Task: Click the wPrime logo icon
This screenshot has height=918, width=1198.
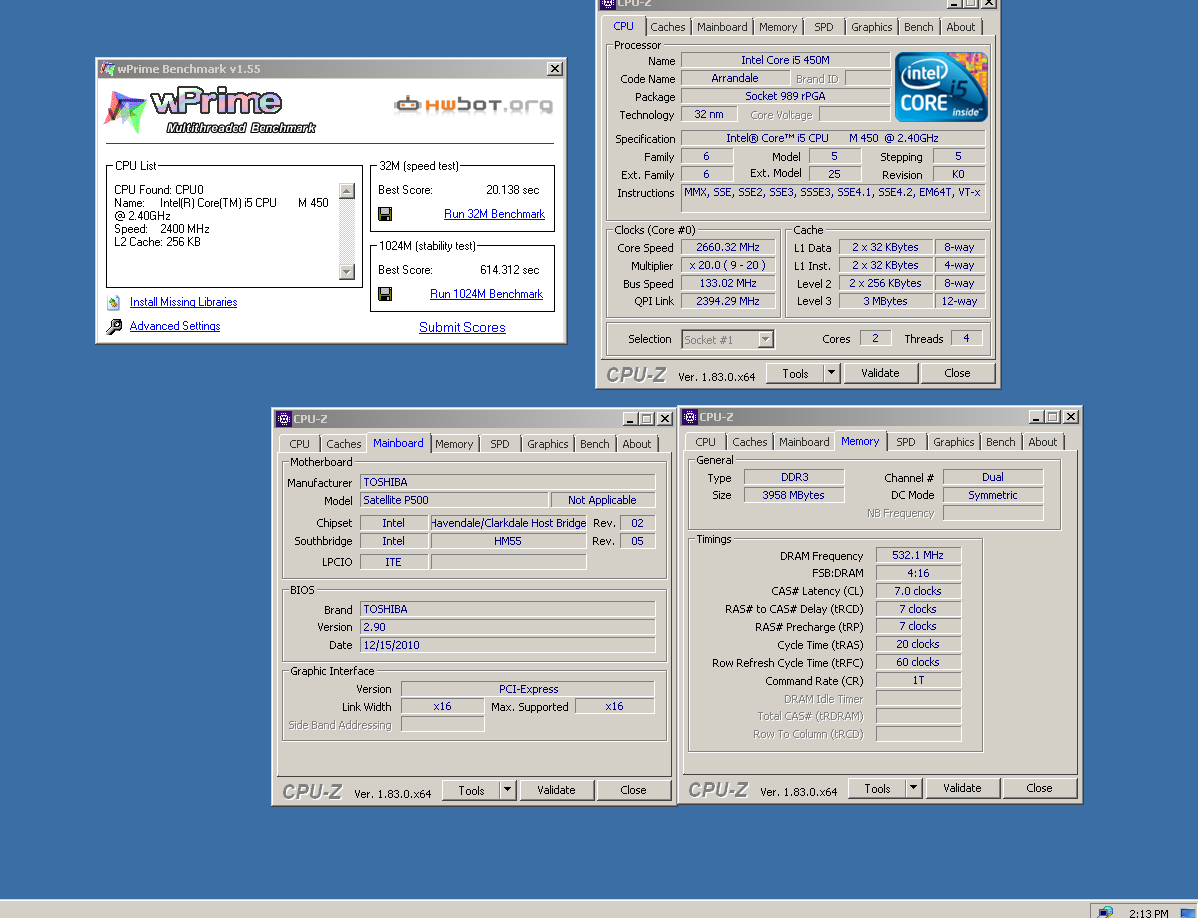Action: coord(125,112)
